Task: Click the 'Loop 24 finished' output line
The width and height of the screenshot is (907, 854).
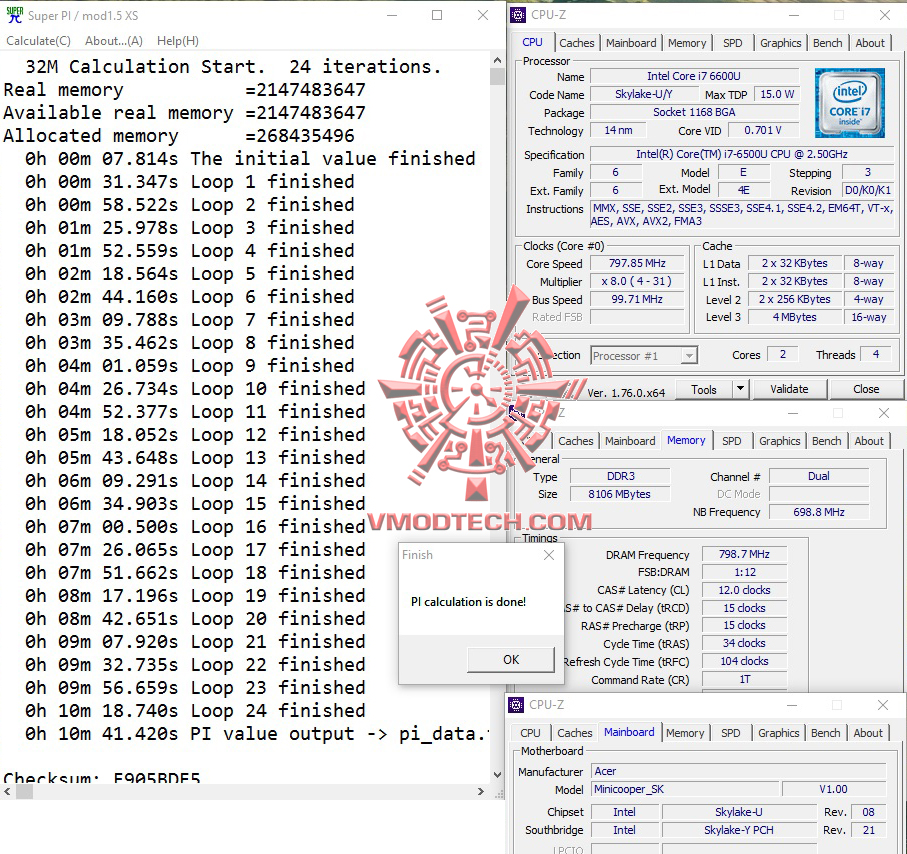Action: [195, 711]
